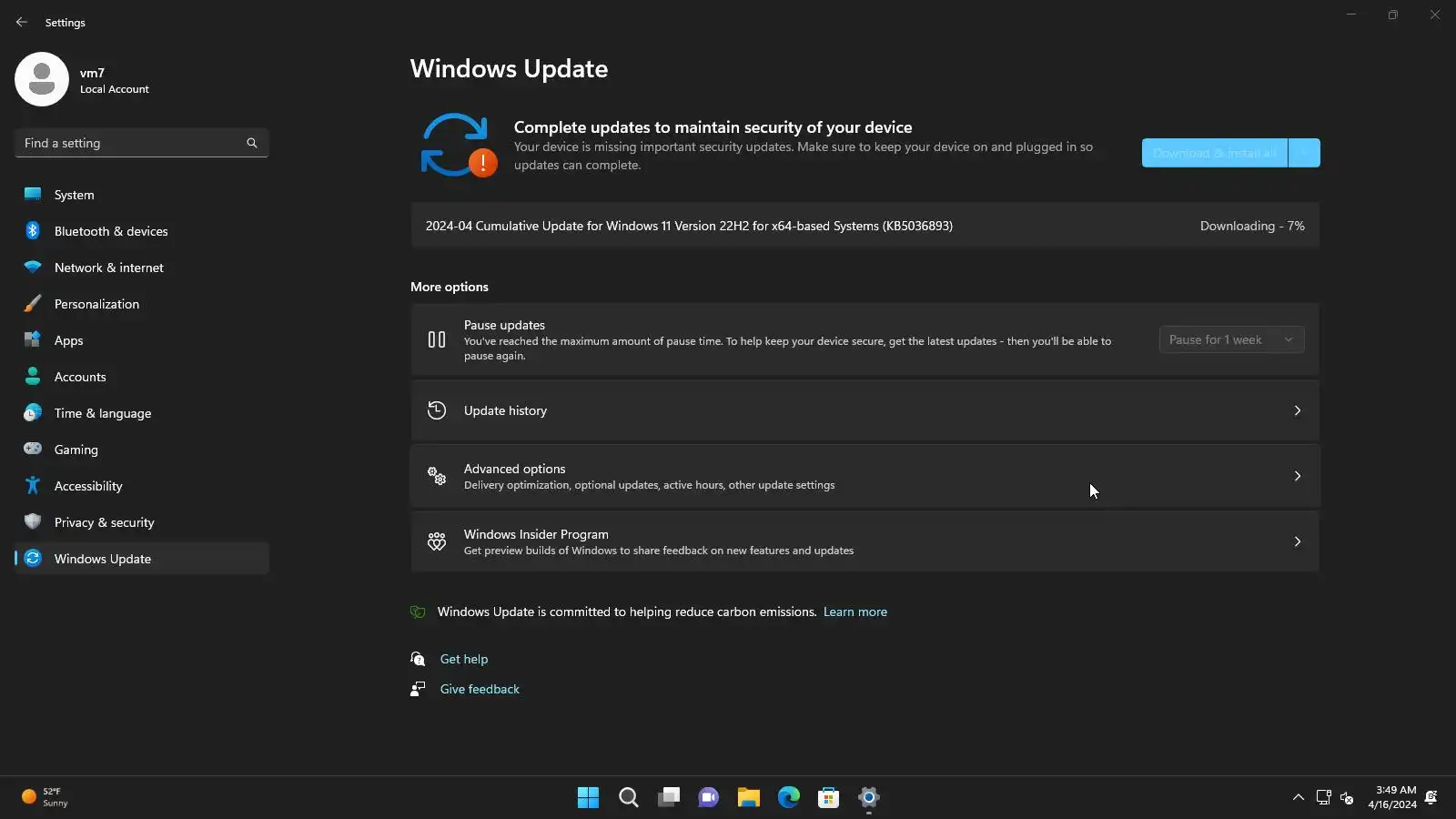
Task: Open the 52°F Sunny weather widget
Action: coord(45,797)
